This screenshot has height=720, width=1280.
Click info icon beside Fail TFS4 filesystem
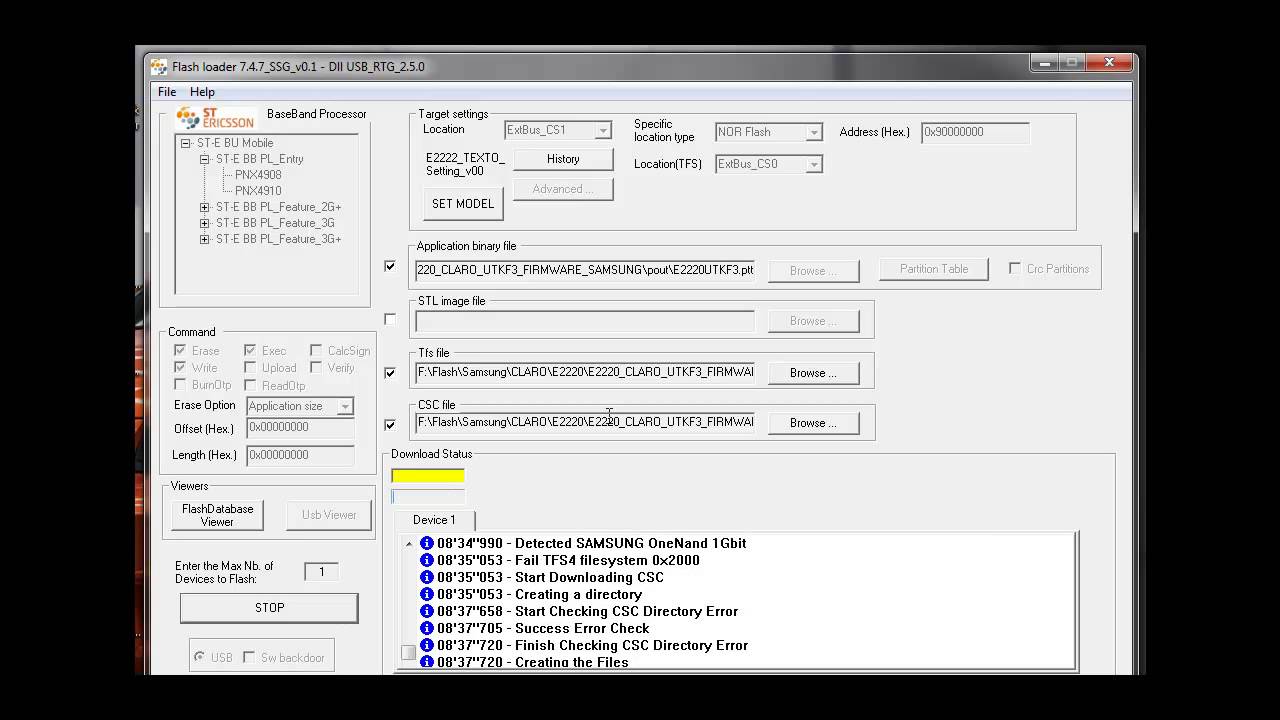pyautogui.click(x=427, y=560)
